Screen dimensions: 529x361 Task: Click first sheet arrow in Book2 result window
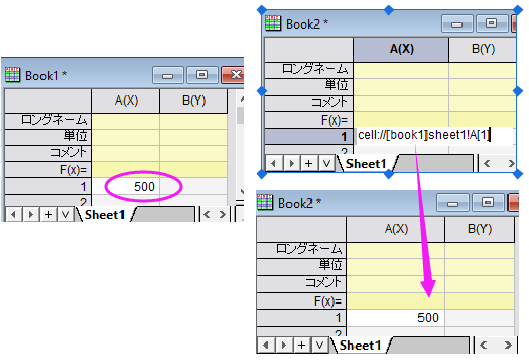click(266, 345)
